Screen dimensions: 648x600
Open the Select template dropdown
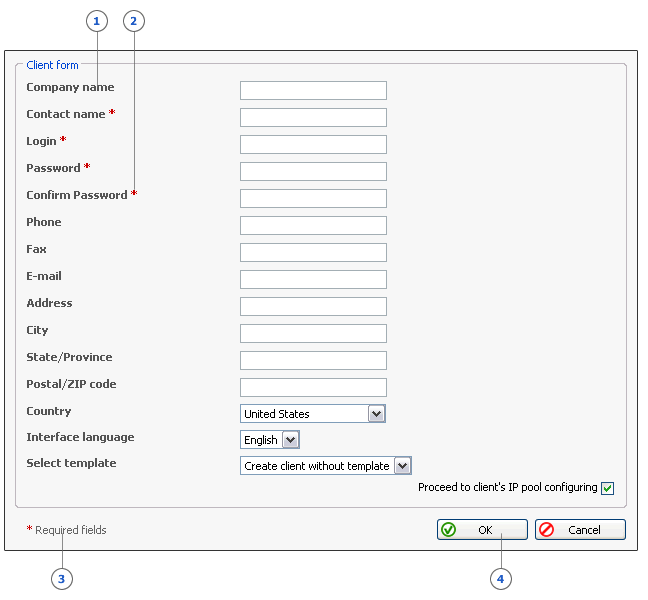pos(402,466)
